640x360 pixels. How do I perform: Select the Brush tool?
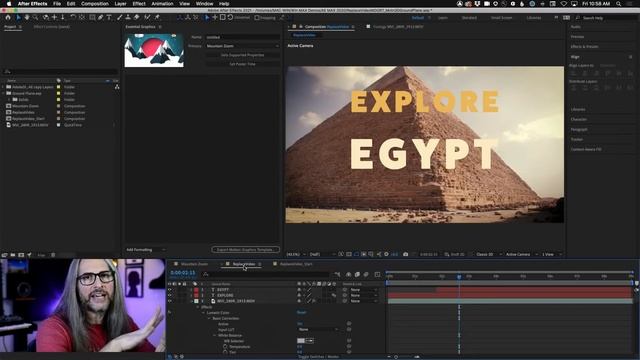pyautogui.click(x=120, y=18)
